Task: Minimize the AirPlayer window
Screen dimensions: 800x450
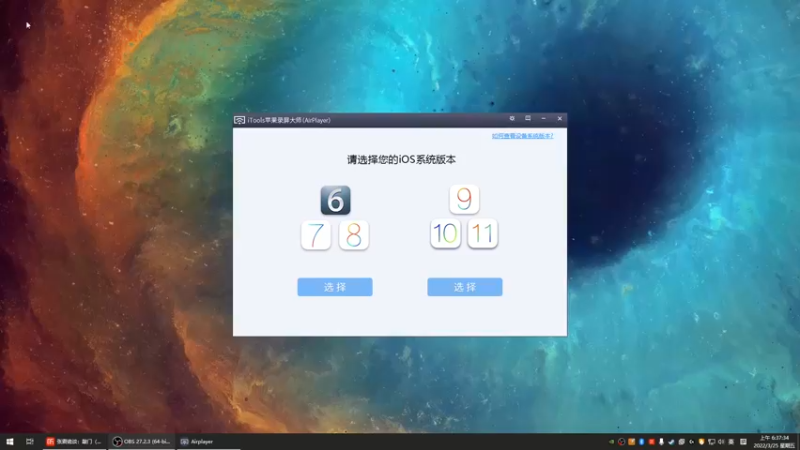Action: pyautogui.click(x=543, y=118)
